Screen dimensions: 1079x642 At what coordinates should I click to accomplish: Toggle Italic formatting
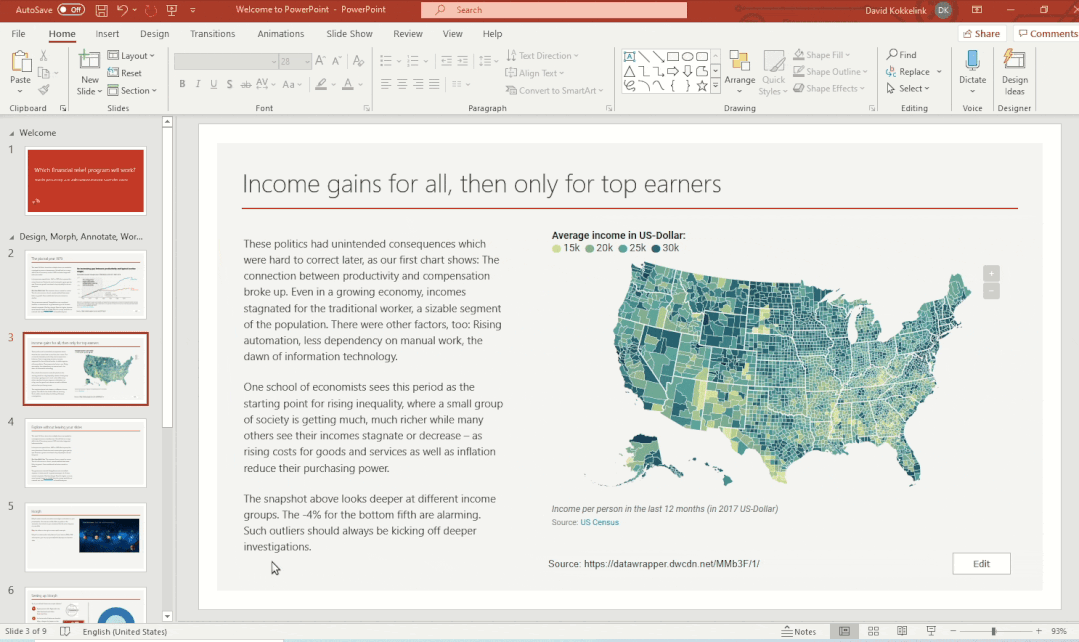[x=198, y=84]
